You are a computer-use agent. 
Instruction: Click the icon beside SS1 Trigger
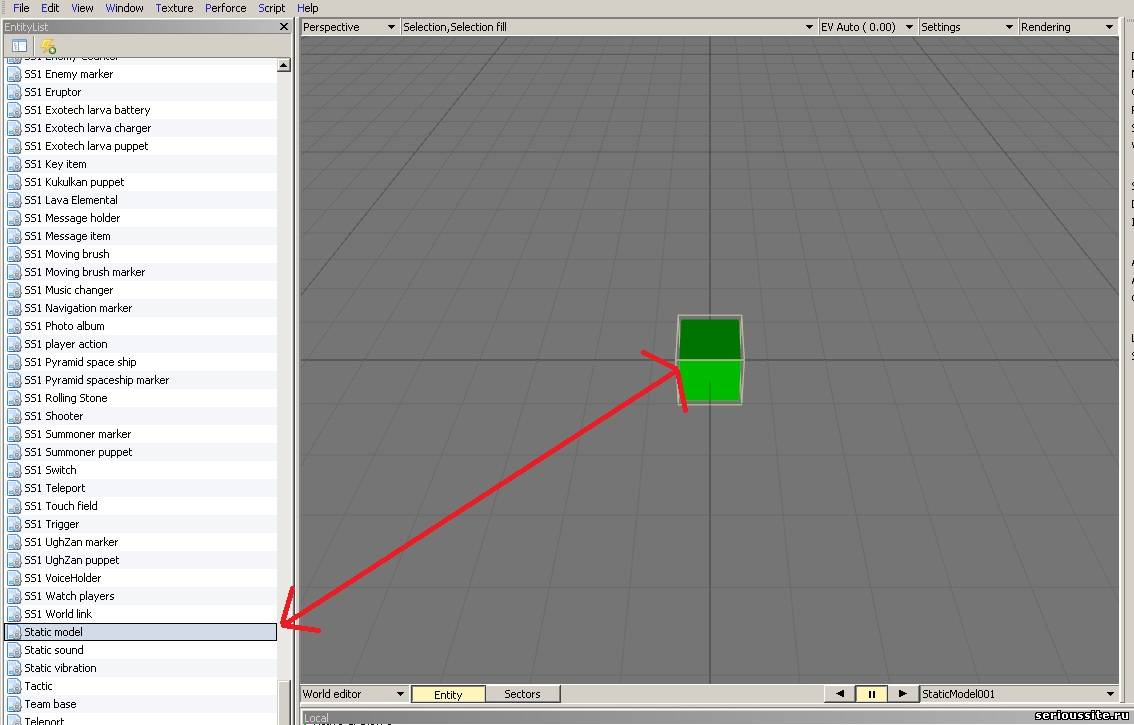pyautogui.click(x=14, y=524)
